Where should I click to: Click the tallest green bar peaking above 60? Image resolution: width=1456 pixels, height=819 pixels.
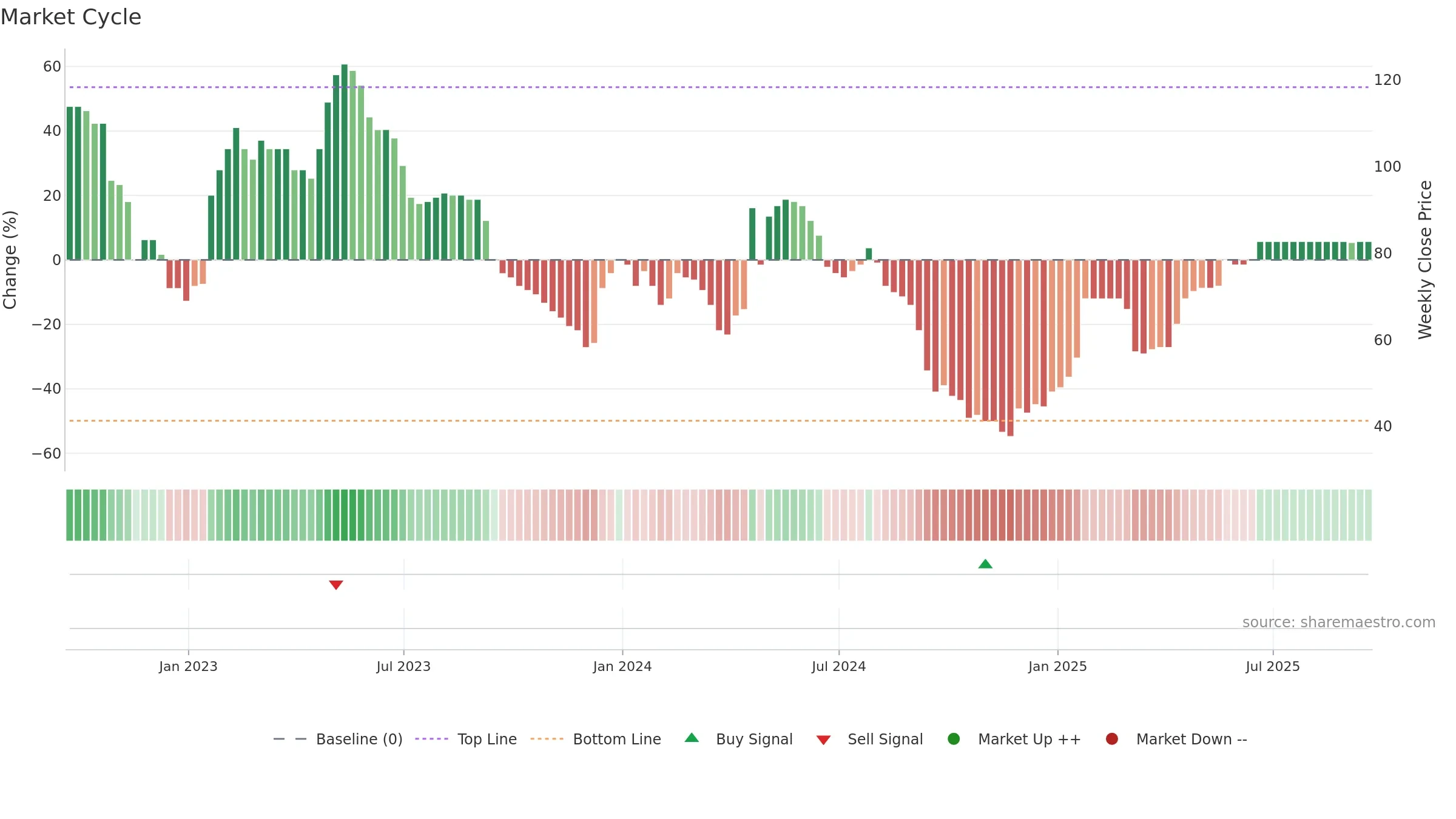tap(345, 162)
